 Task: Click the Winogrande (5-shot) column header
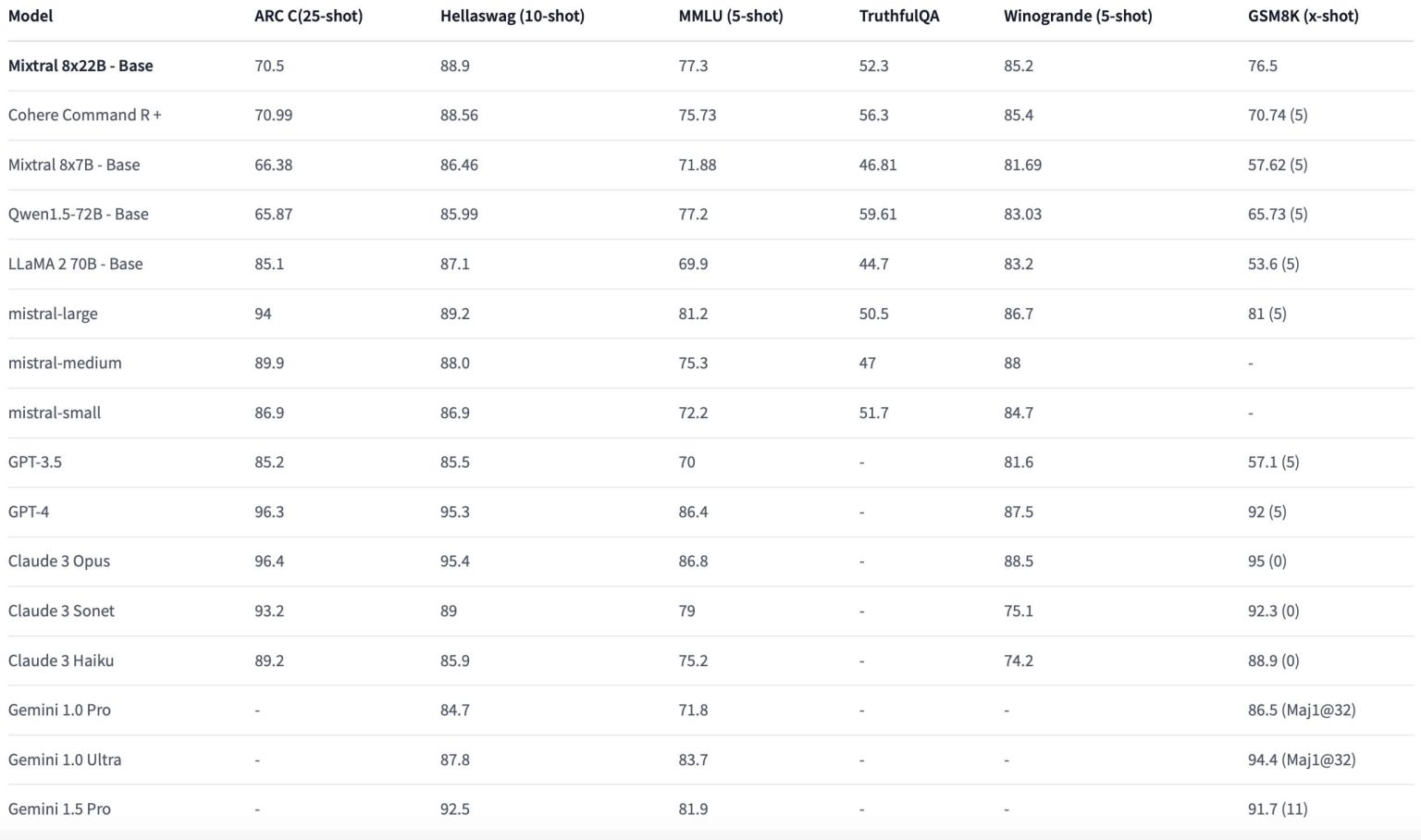pyautogui.click(x=1077, y=16)
